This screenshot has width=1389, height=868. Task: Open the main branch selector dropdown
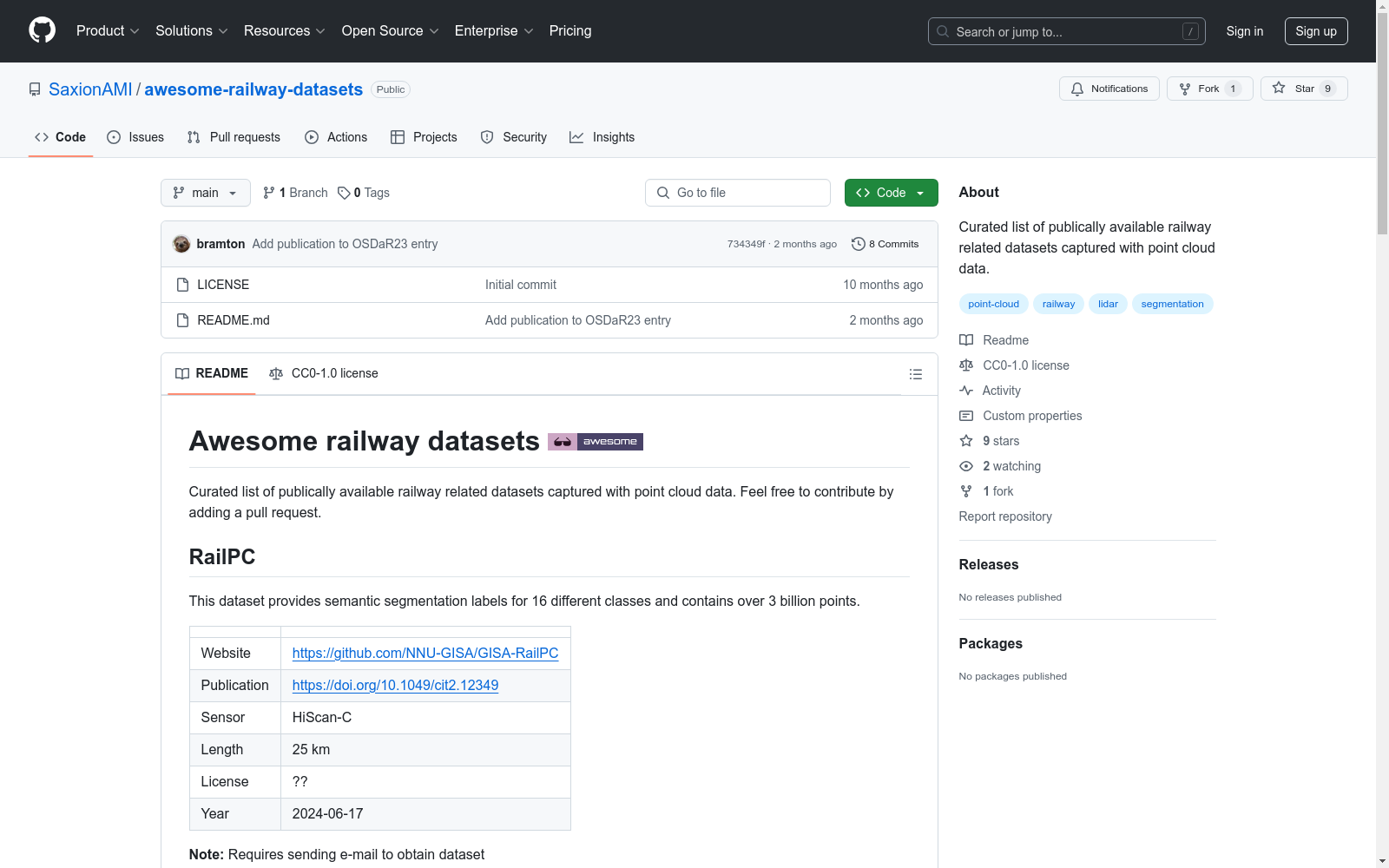[206, 193]
